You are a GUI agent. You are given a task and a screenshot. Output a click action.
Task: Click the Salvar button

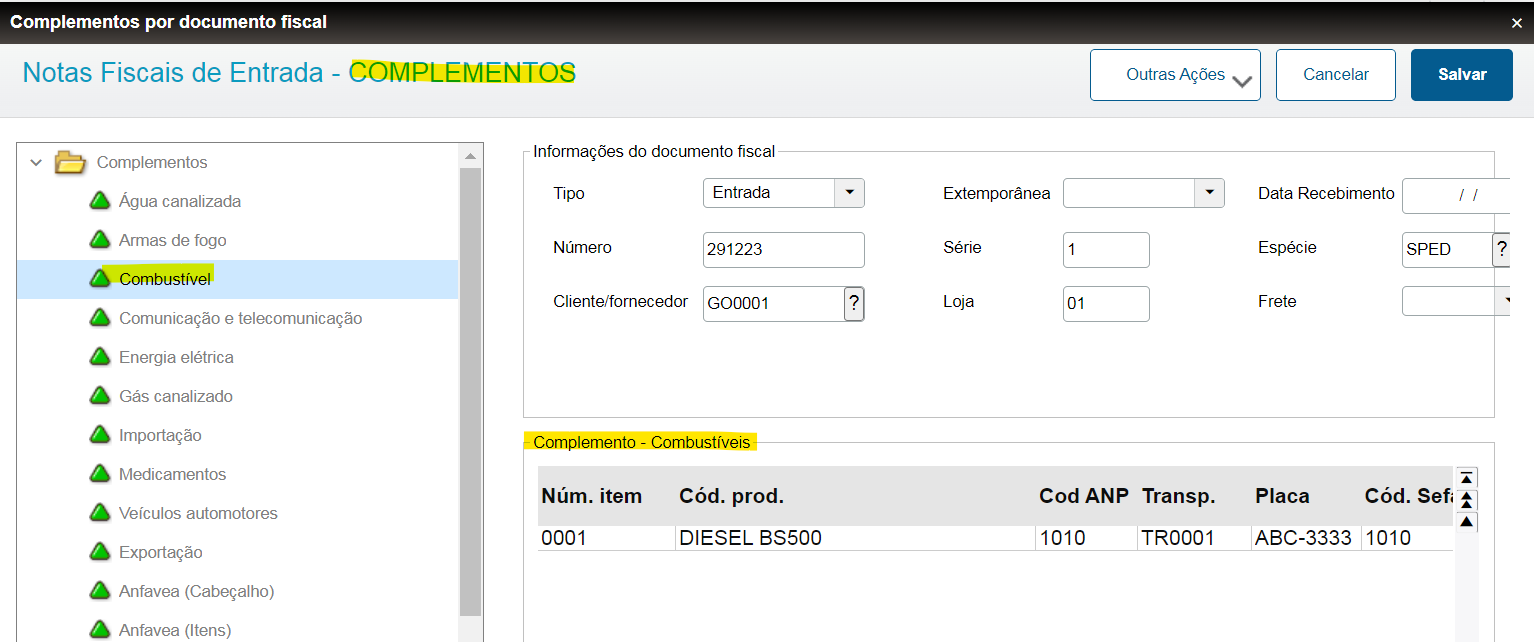(1461, 74)
